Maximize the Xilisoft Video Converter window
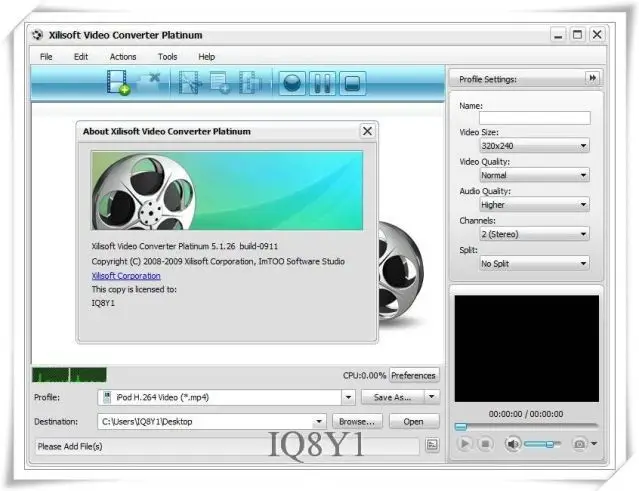Screen dimensions: 639x491 (577, 35)
